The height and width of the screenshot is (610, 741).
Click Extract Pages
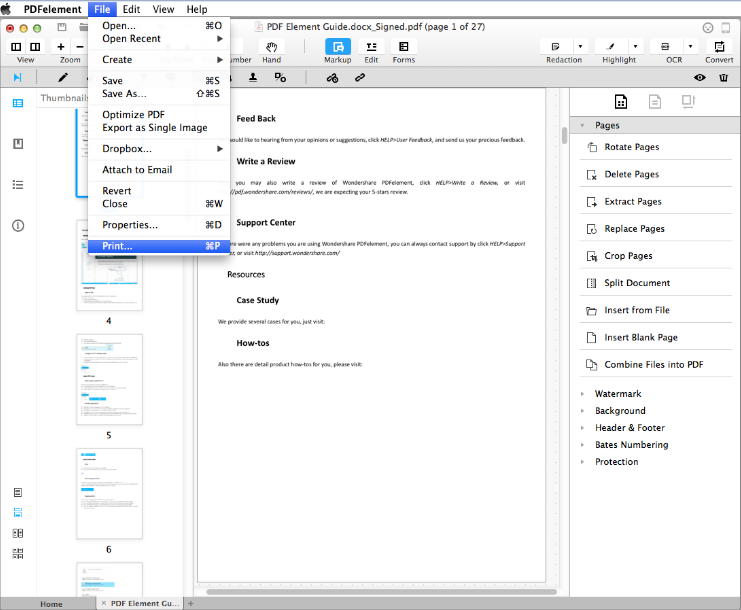tap(655, 202)
